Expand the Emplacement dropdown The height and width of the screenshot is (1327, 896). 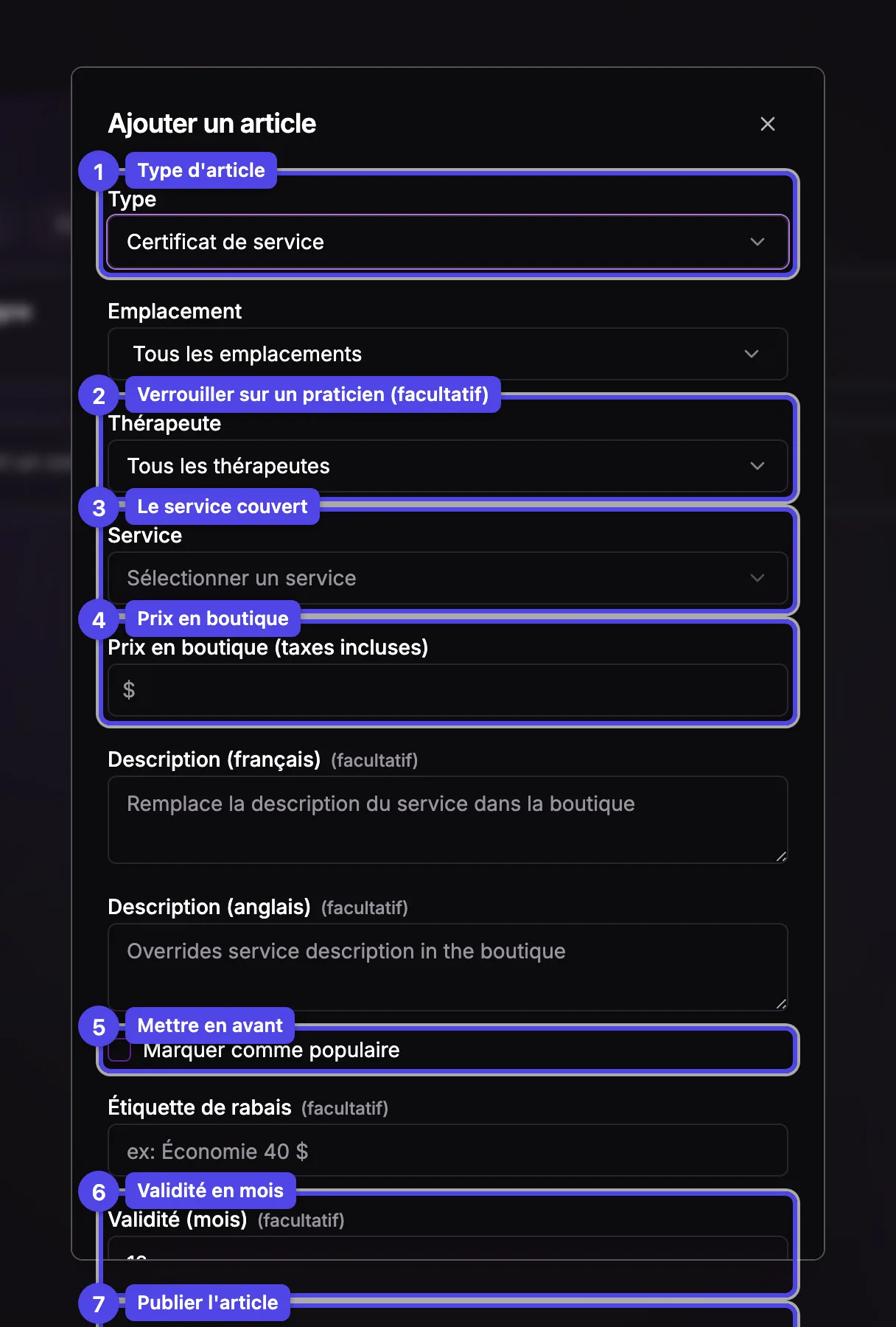448,354
